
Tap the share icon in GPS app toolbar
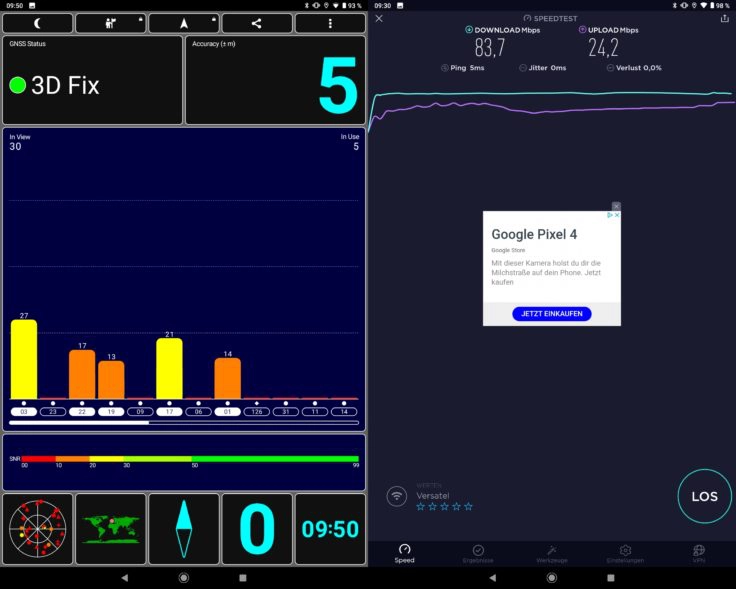257,23
